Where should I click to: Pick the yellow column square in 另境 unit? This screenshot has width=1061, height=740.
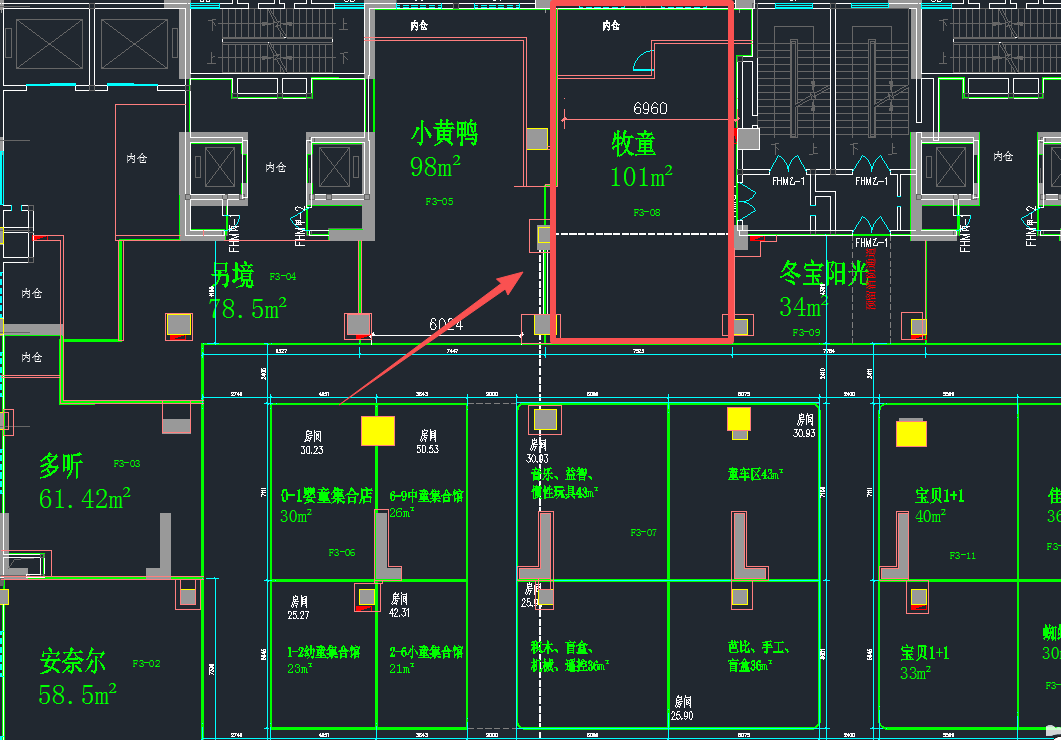pos(179,325)
